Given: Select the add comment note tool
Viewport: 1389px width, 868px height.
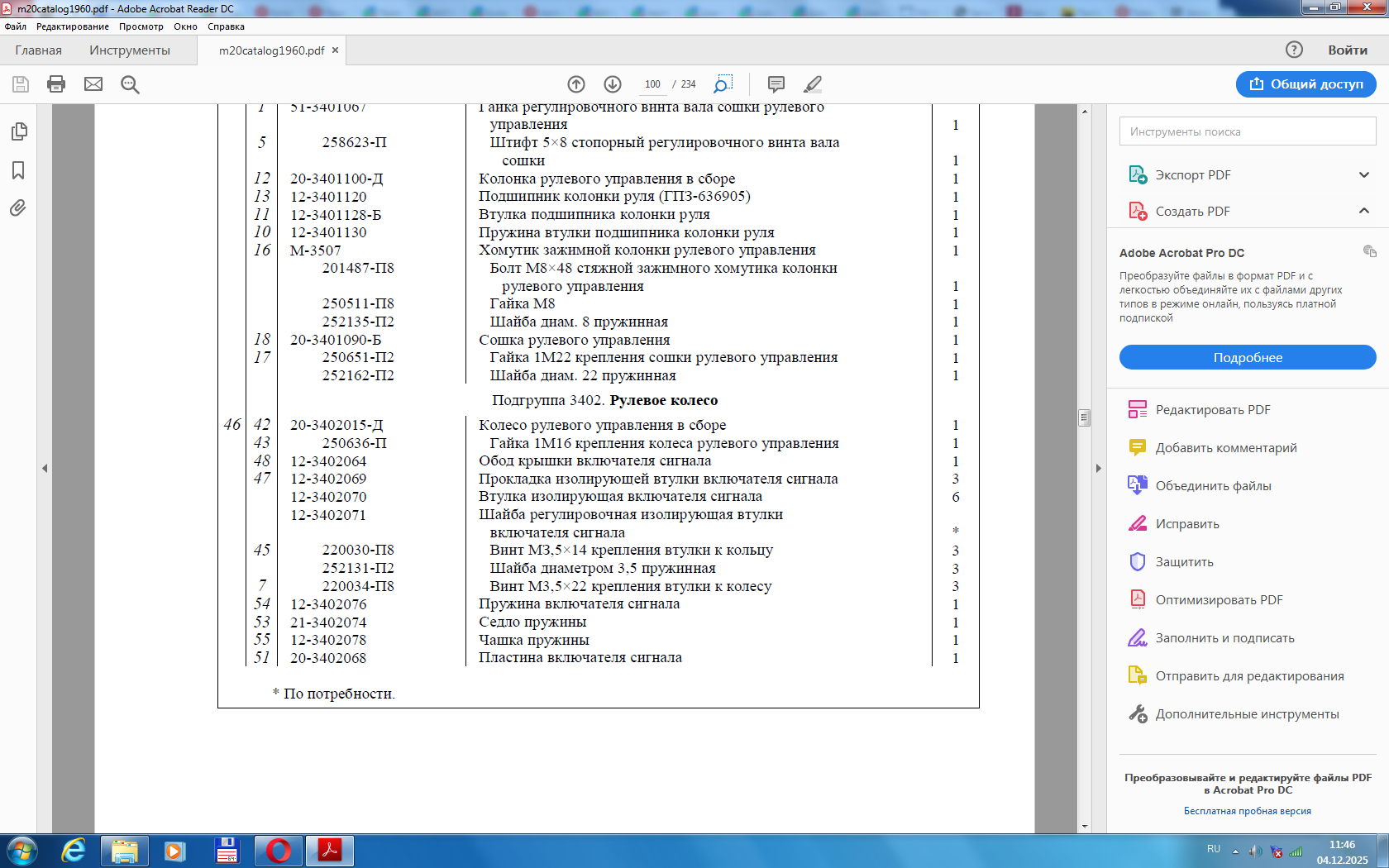Looking at the screenshot, I should point(776,84).
